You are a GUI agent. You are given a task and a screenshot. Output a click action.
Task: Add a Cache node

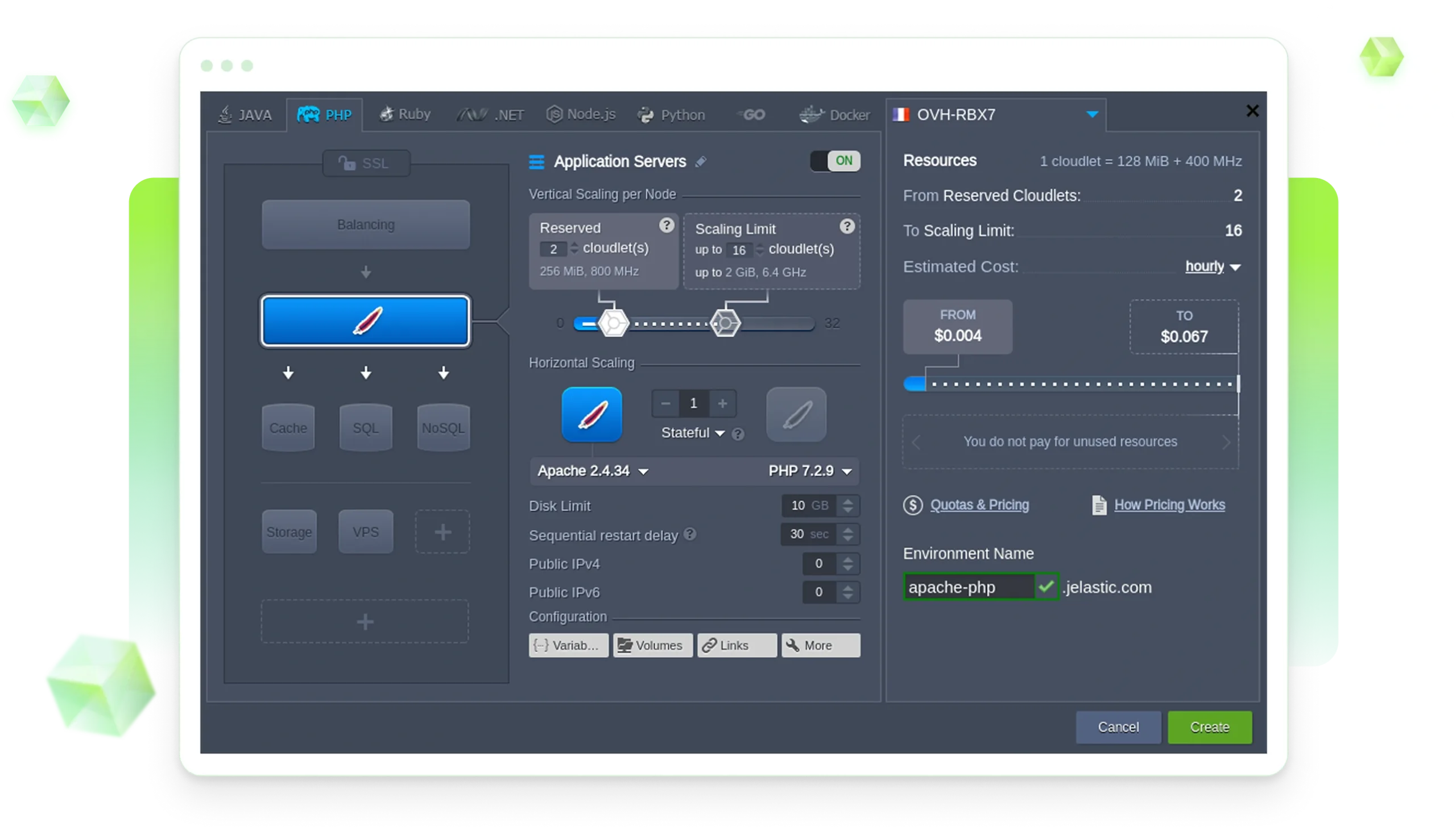pyautogui.click(x=288, y=428)
